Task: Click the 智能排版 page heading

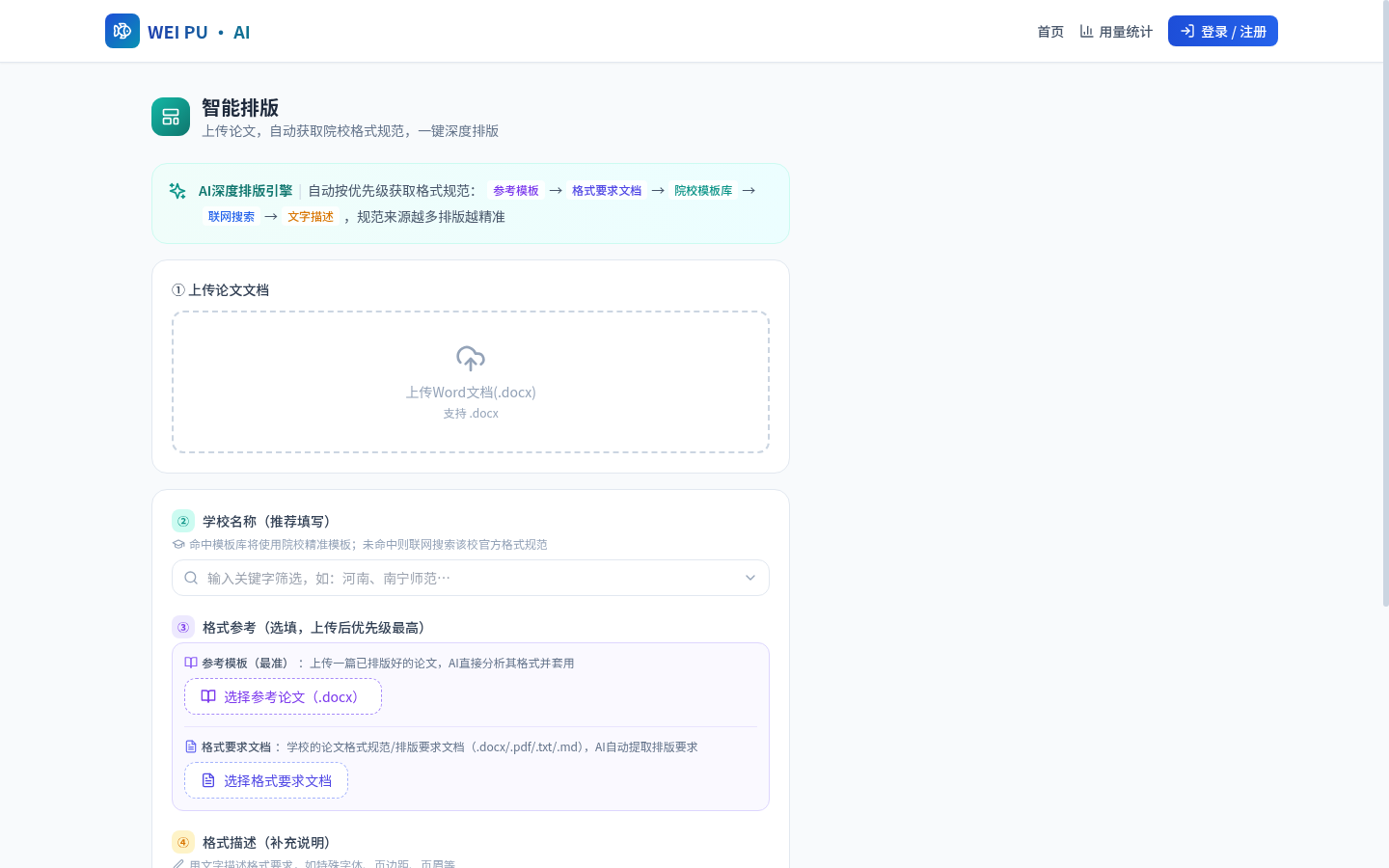Action: coord(240,107)
